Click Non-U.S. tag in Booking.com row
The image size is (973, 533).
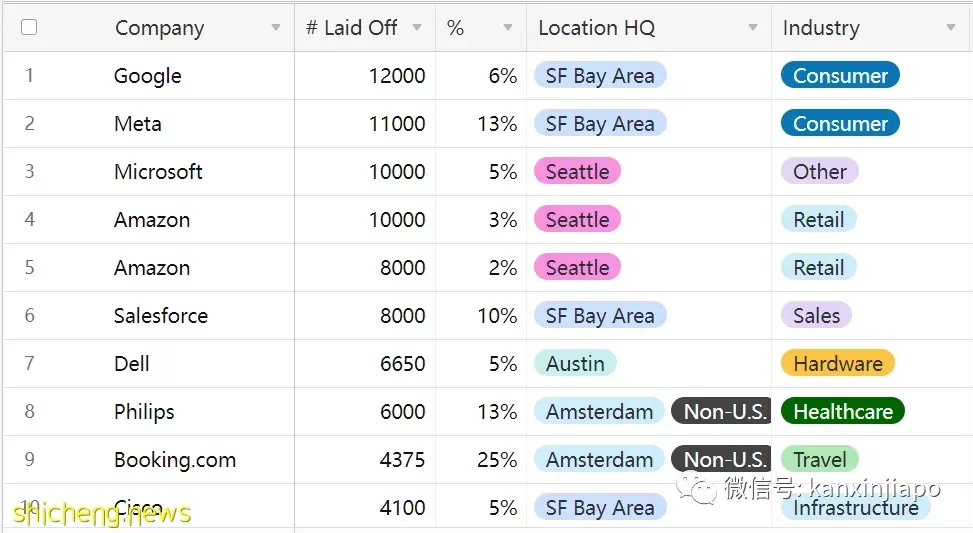point(722,459)
